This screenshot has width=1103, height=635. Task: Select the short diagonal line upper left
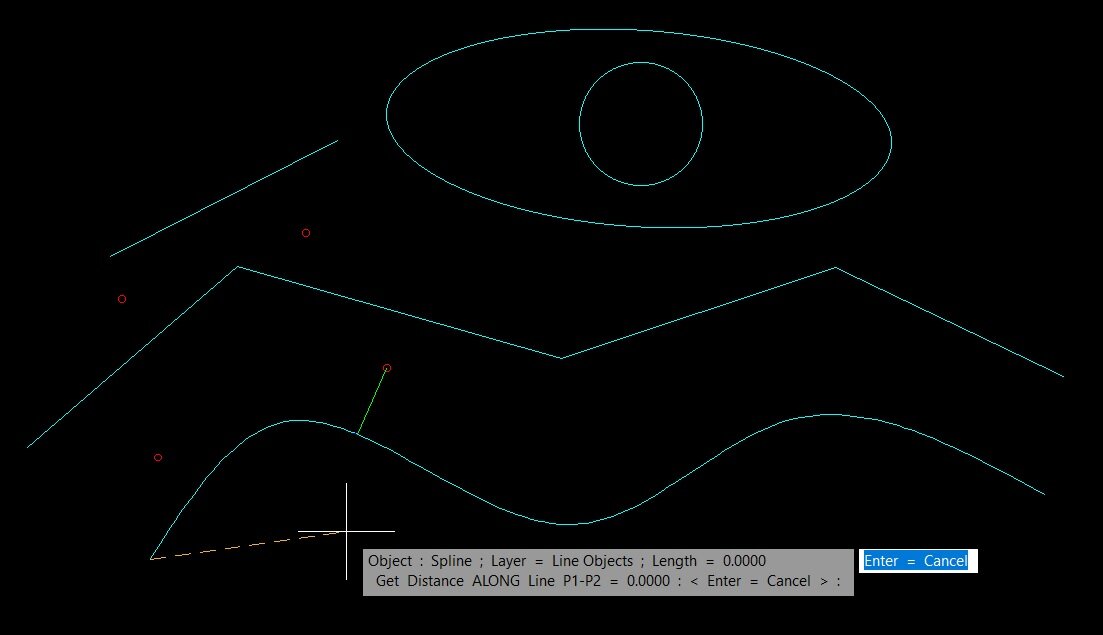[x=224, y=198]
